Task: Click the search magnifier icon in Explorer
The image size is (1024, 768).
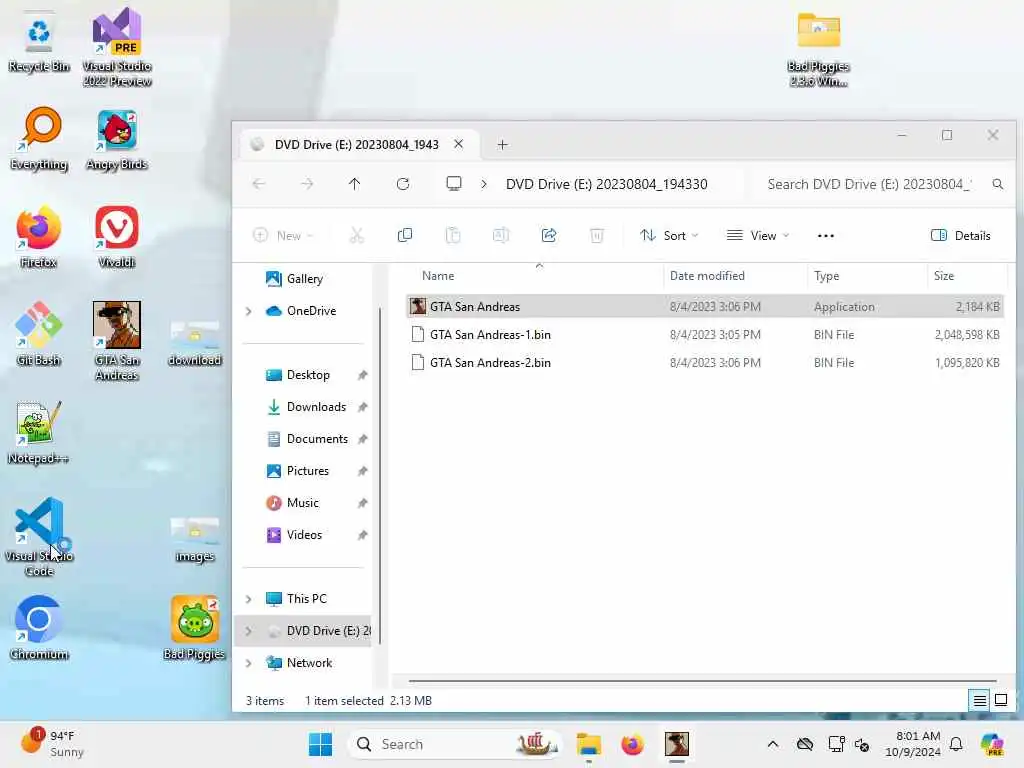Action: coord(997,184)
